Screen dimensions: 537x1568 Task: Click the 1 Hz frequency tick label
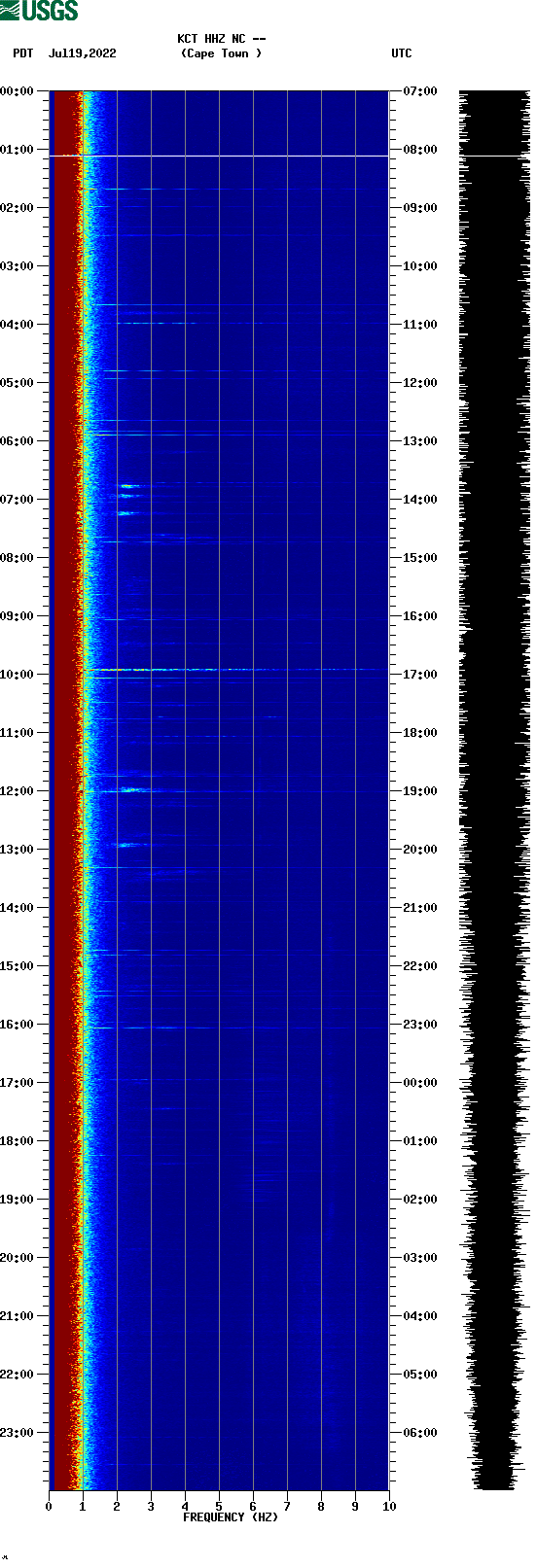[83, 1507]
